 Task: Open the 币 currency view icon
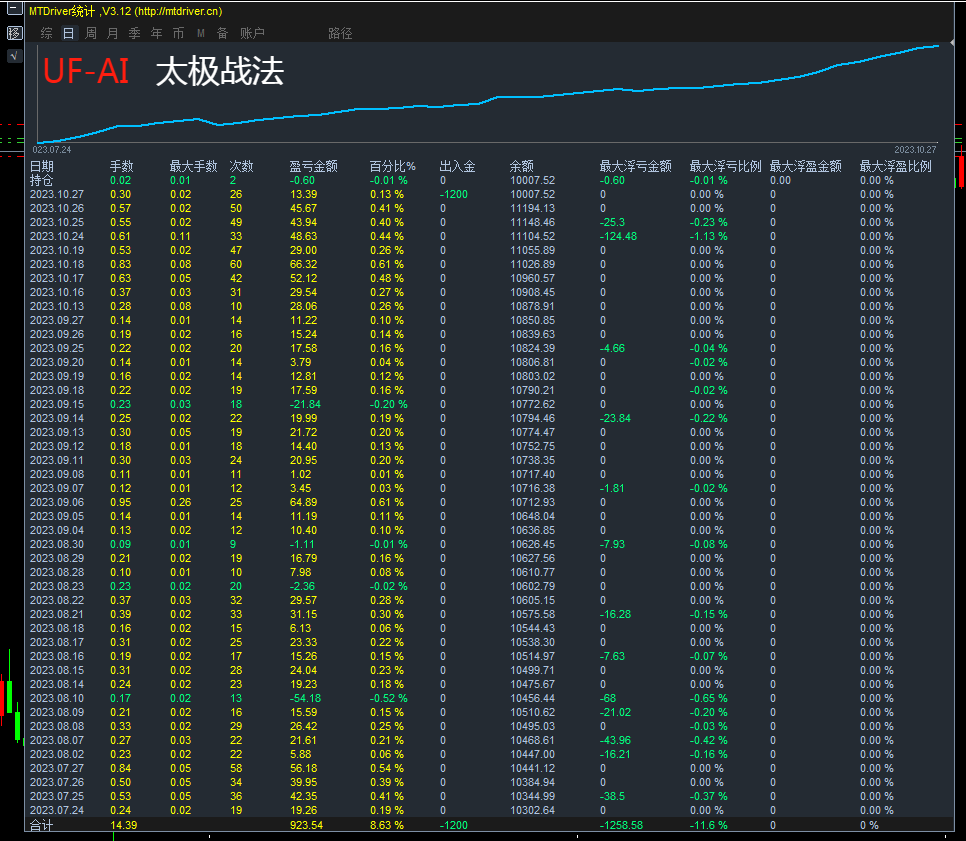[x=177, y=33]
